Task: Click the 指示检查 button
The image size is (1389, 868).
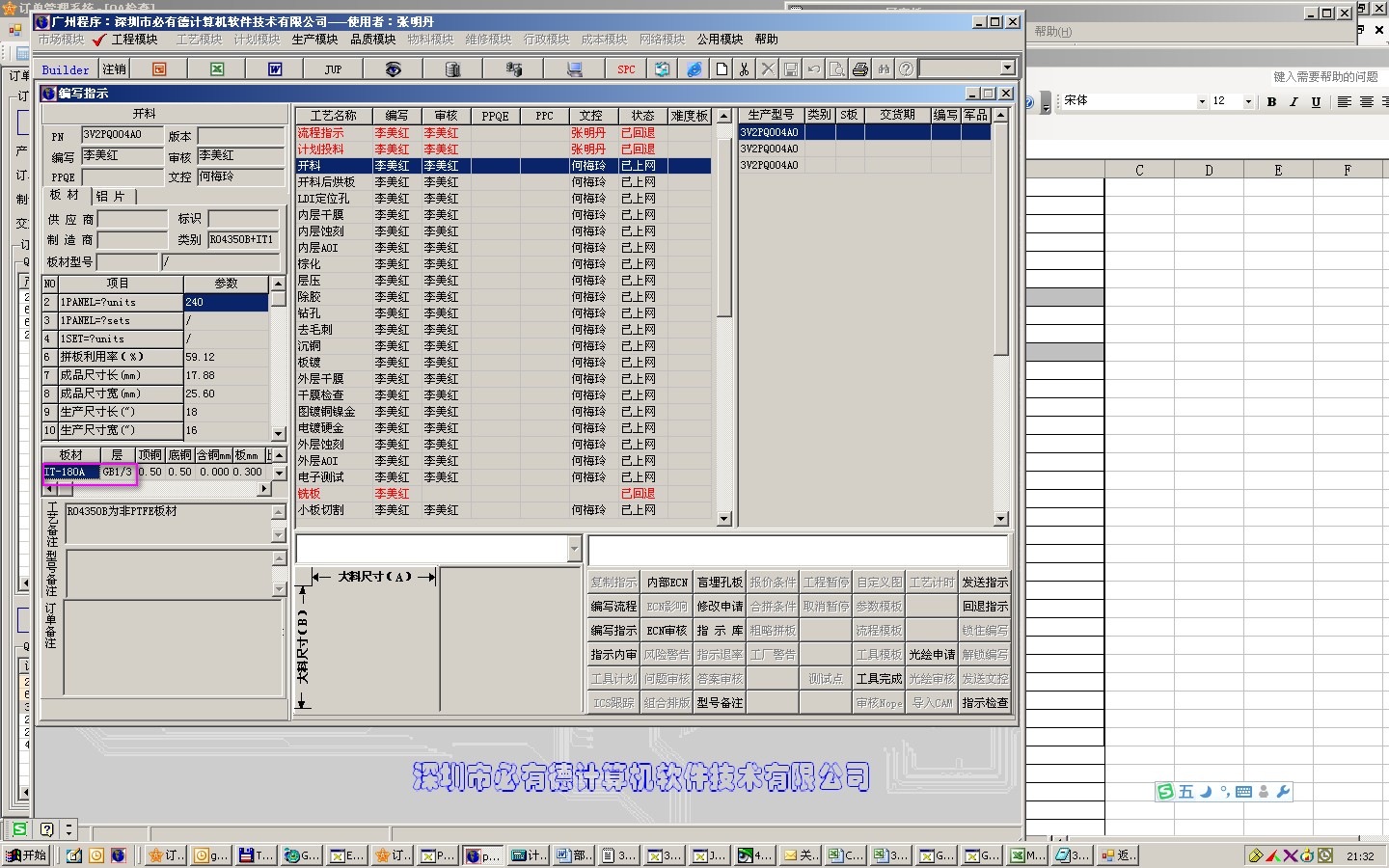Action: 985,703
